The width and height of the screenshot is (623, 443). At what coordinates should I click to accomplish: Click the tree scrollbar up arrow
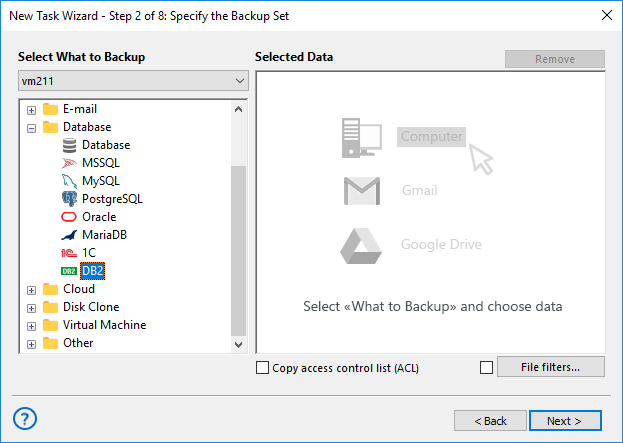238,109
